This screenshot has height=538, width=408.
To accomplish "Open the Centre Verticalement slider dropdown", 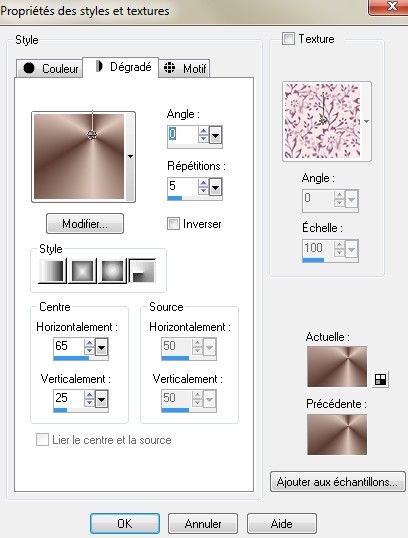I will pos(101,400).
